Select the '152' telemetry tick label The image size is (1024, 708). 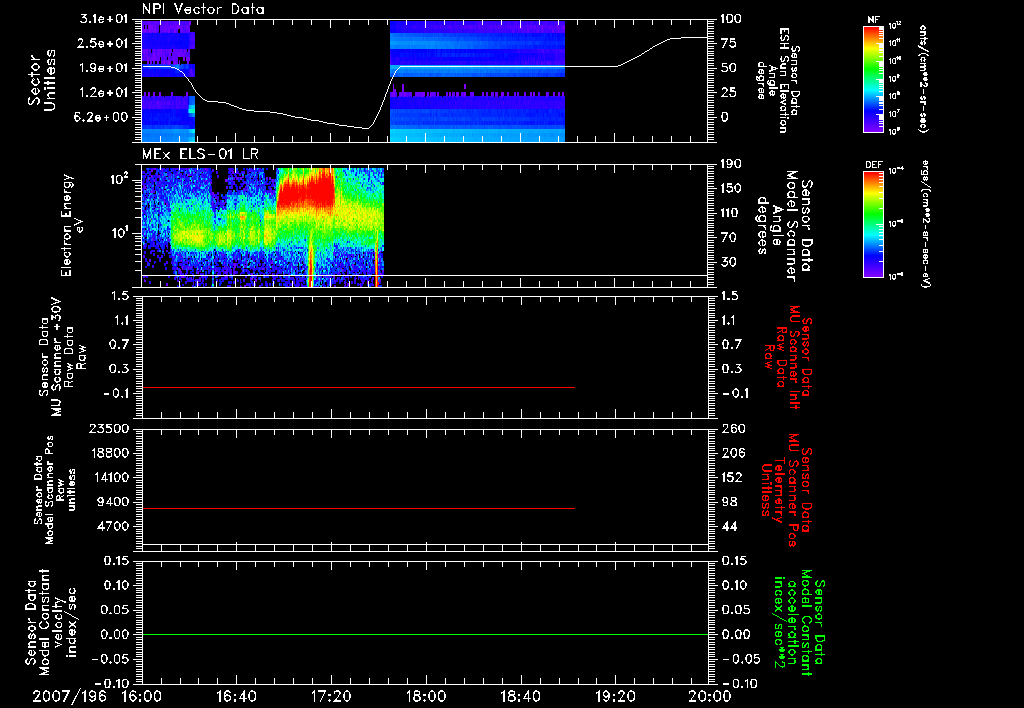click(731, 477)
